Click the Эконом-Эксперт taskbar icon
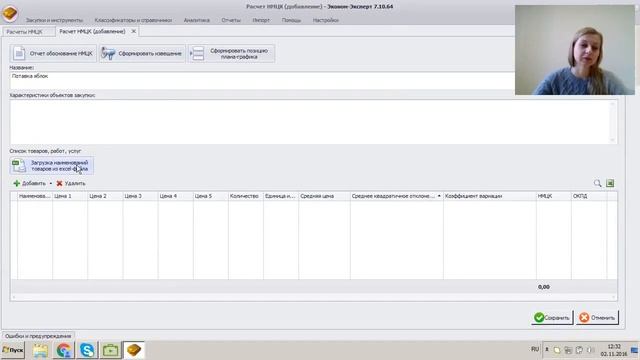 (133, 350)
